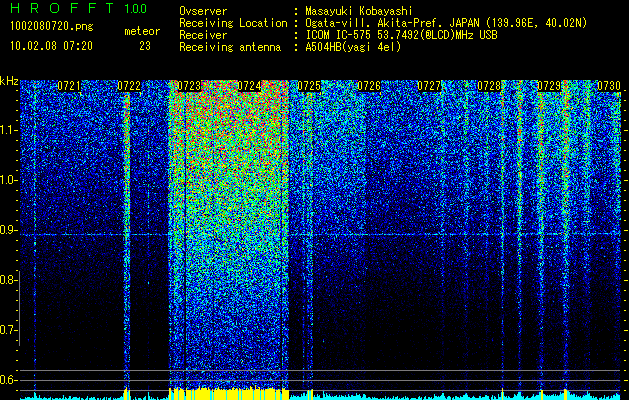Click the Ogata-vill. Akita-Pref. JAPAN location text
Viewport: 629px width, 400px height.
[446, 23]
